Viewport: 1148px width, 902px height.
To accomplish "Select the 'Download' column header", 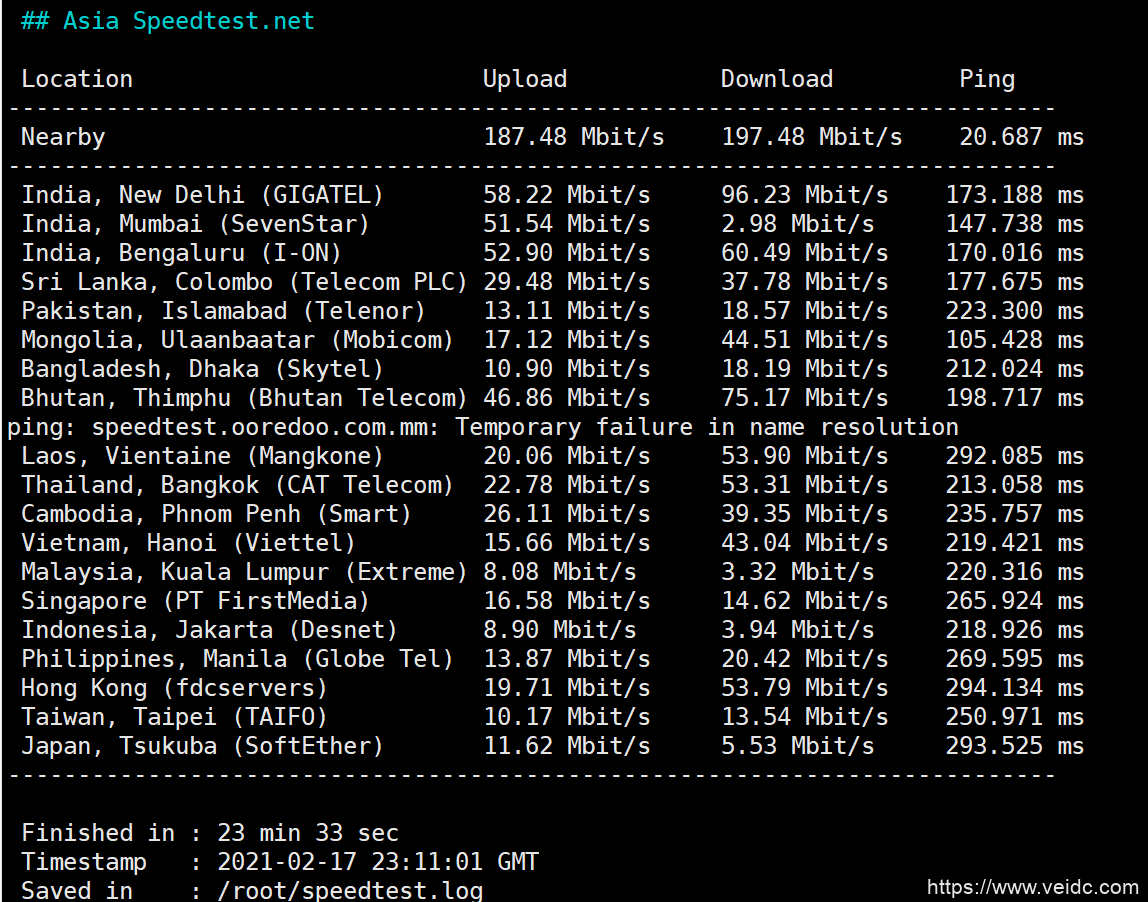I will click(x=777, y=79).
